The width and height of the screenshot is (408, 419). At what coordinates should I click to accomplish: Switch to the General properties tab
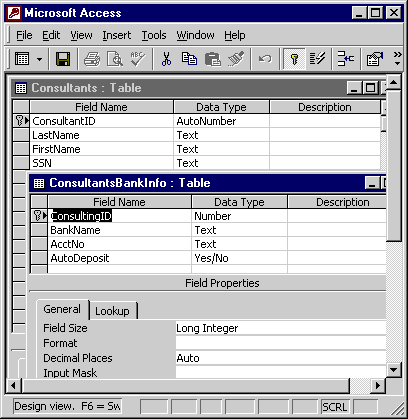click(x=62, y=309)
